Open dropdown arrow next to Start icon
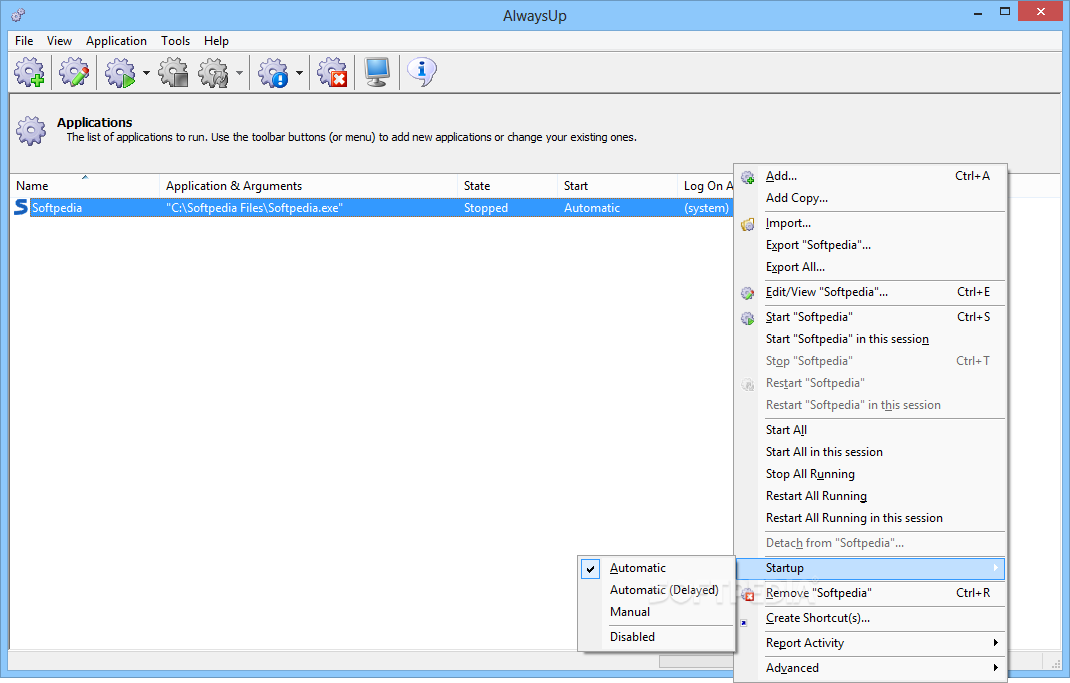Screen dimensions: 1070x683 146,73
